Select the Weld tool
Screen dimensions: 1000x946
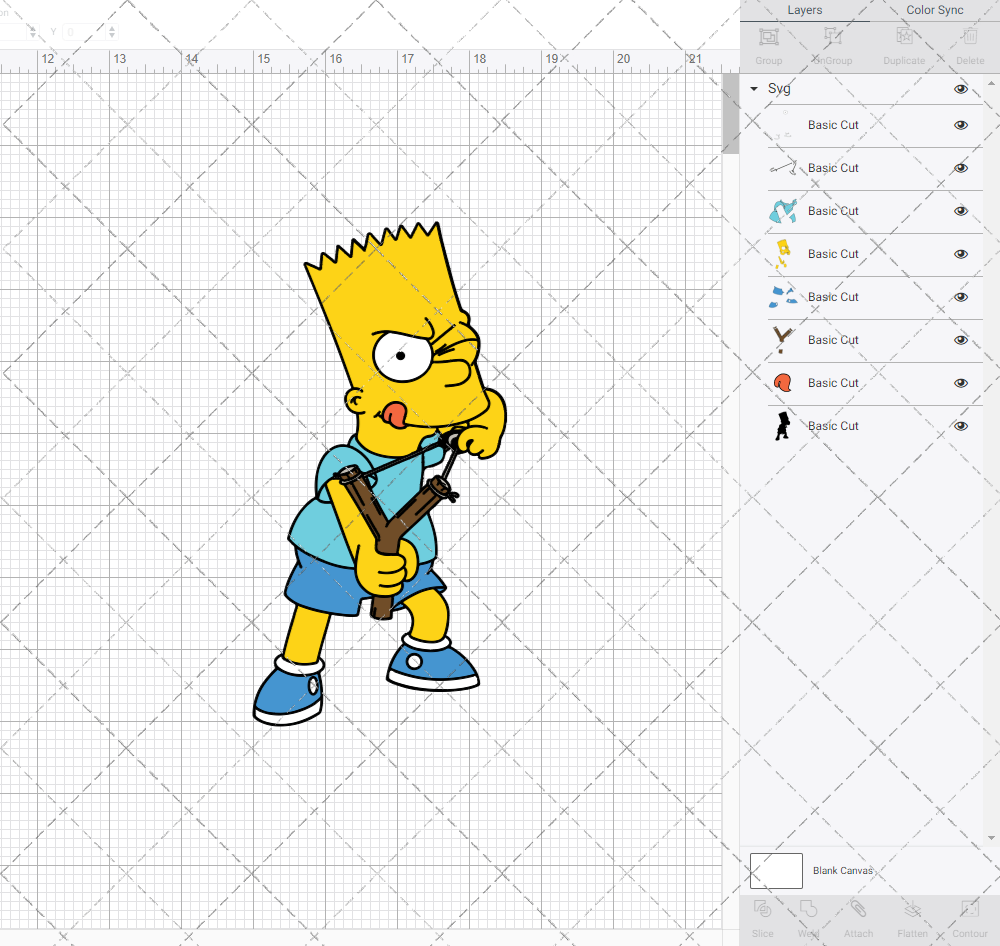tap(808, 915)
